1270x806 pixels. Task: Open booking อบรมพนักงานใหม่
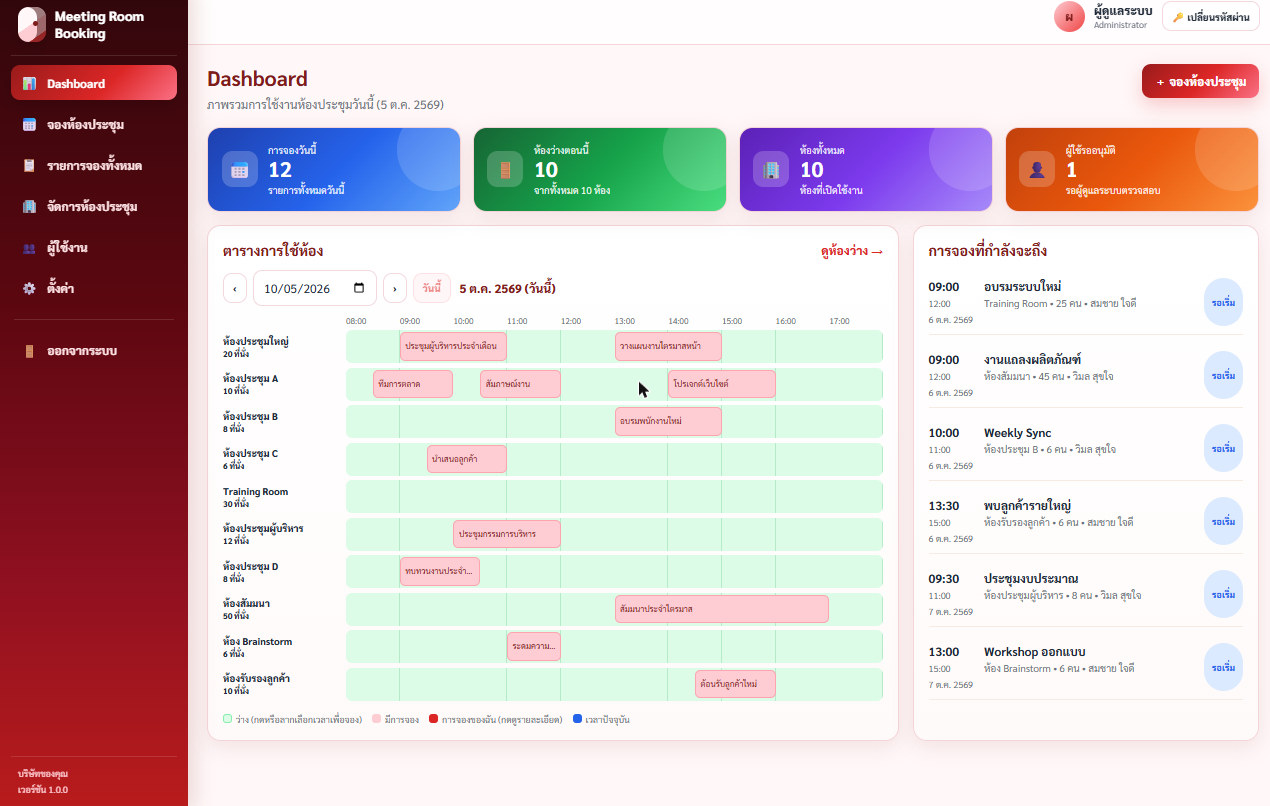(x=668, y=421)
